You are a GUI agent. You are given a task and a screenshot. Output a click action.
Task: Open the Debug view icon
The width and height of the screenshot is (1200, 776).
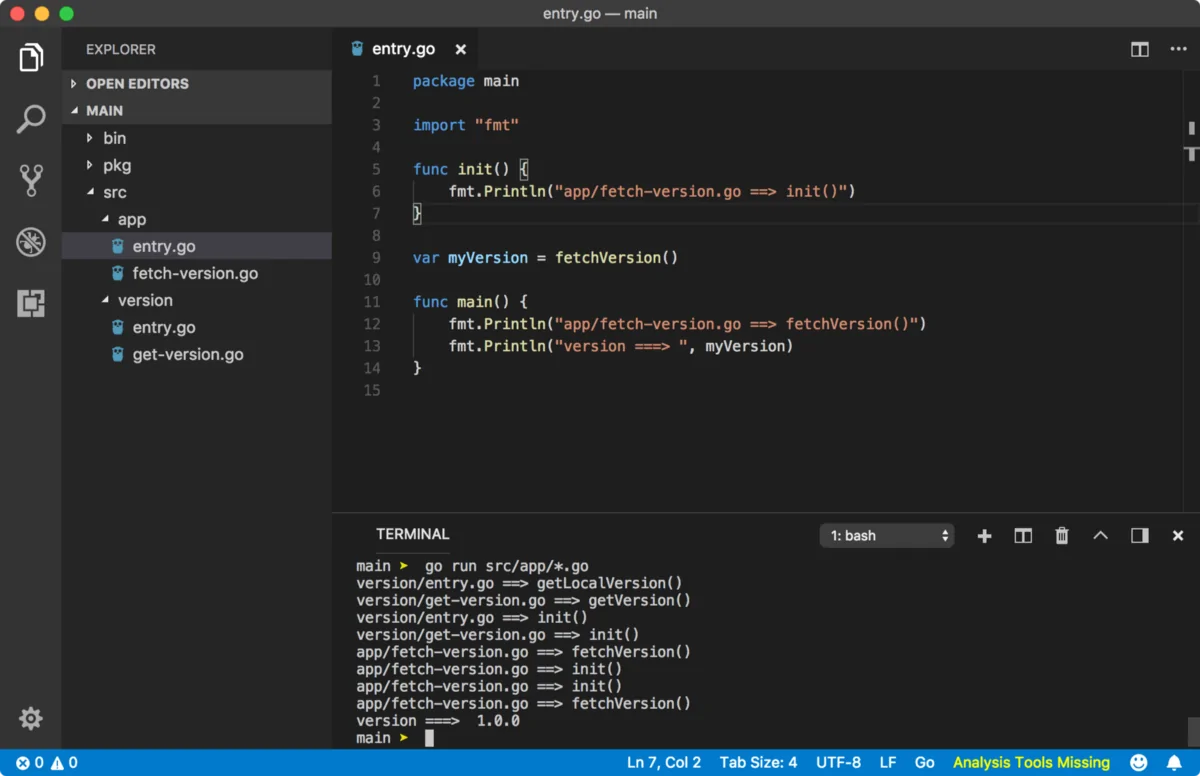tap(31, 242)
